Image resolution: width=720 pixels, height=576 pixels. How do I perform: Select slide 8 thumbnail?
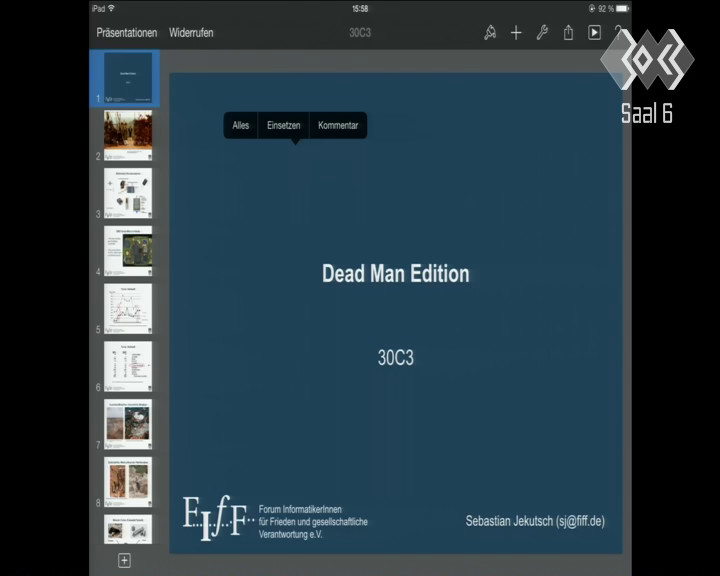click(128, 482)
